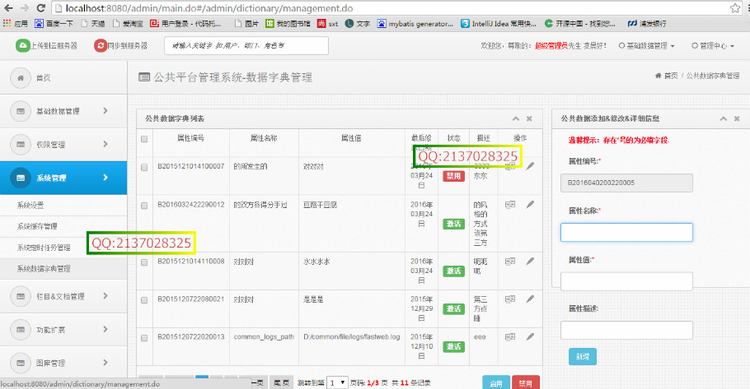Click the 功能扩展 sidebar icon
This screenshot has width=750, height=389.
[x=21, y=330]
